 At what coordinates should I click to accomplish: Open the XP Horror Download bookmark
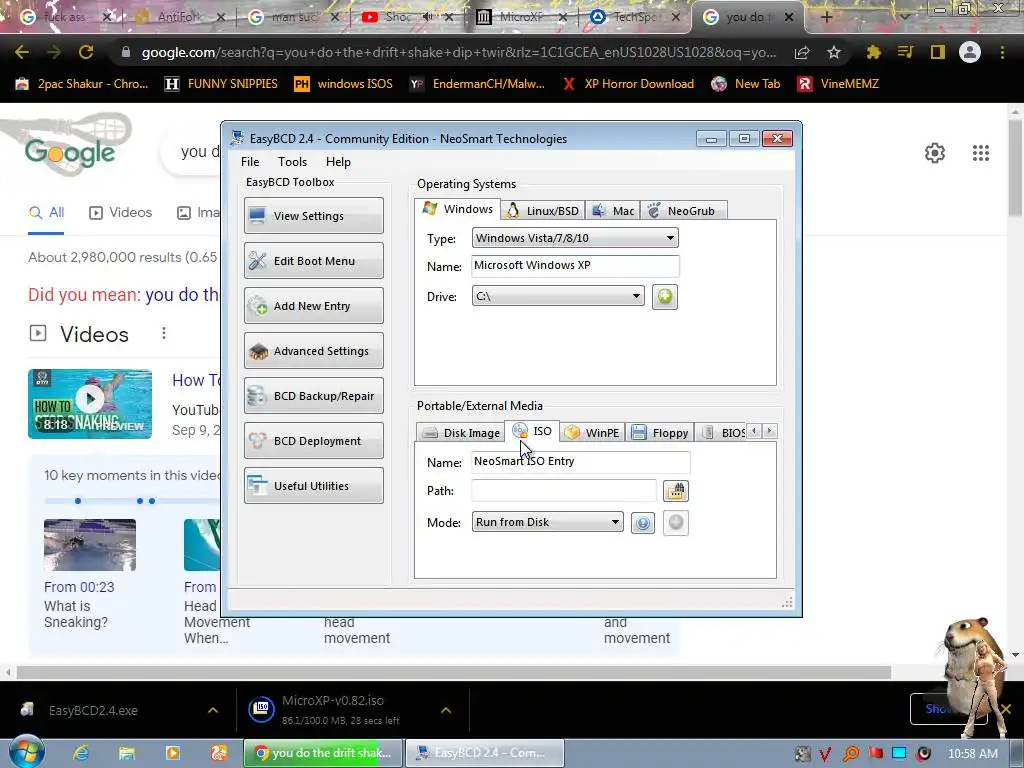(628, 84)
